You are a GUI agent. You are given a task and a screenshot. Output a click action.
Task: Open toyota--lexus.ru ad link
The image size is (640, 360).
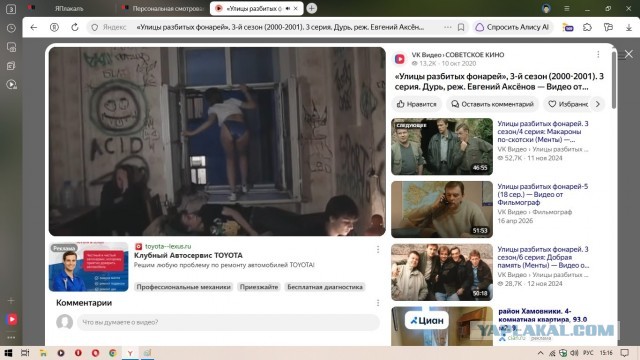click(168, 246)
